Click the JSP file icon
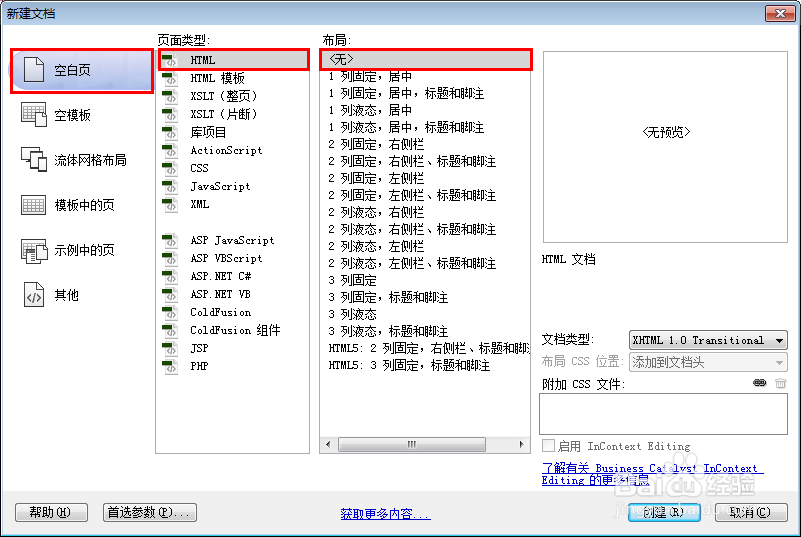Image resolution: width=801 pixels, height=537 pixels. click(x=170, y=348)
